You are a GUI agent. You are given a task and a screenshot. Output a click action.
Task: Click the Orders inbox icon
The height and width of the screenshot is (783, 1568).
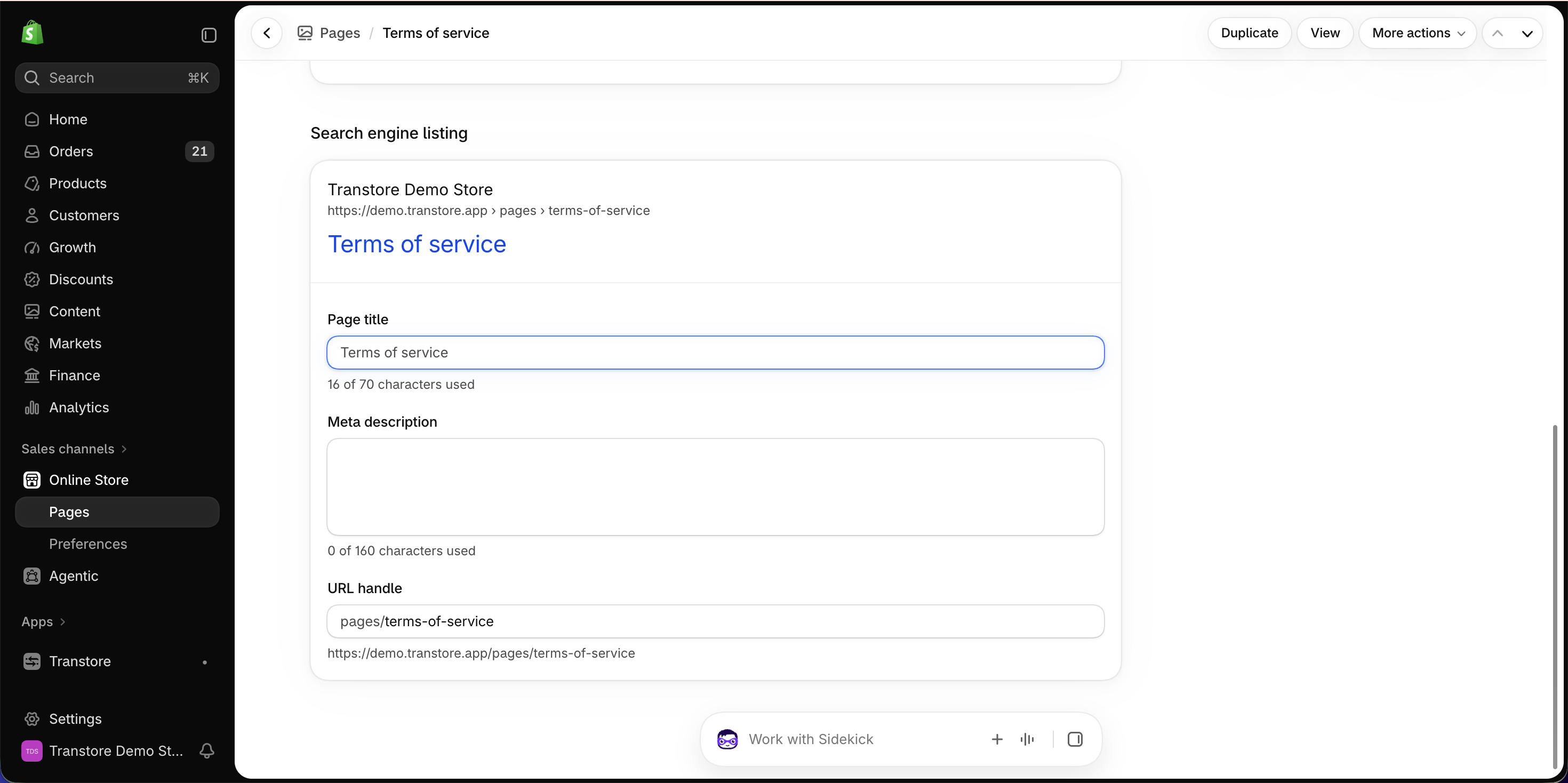click(31, 151)
